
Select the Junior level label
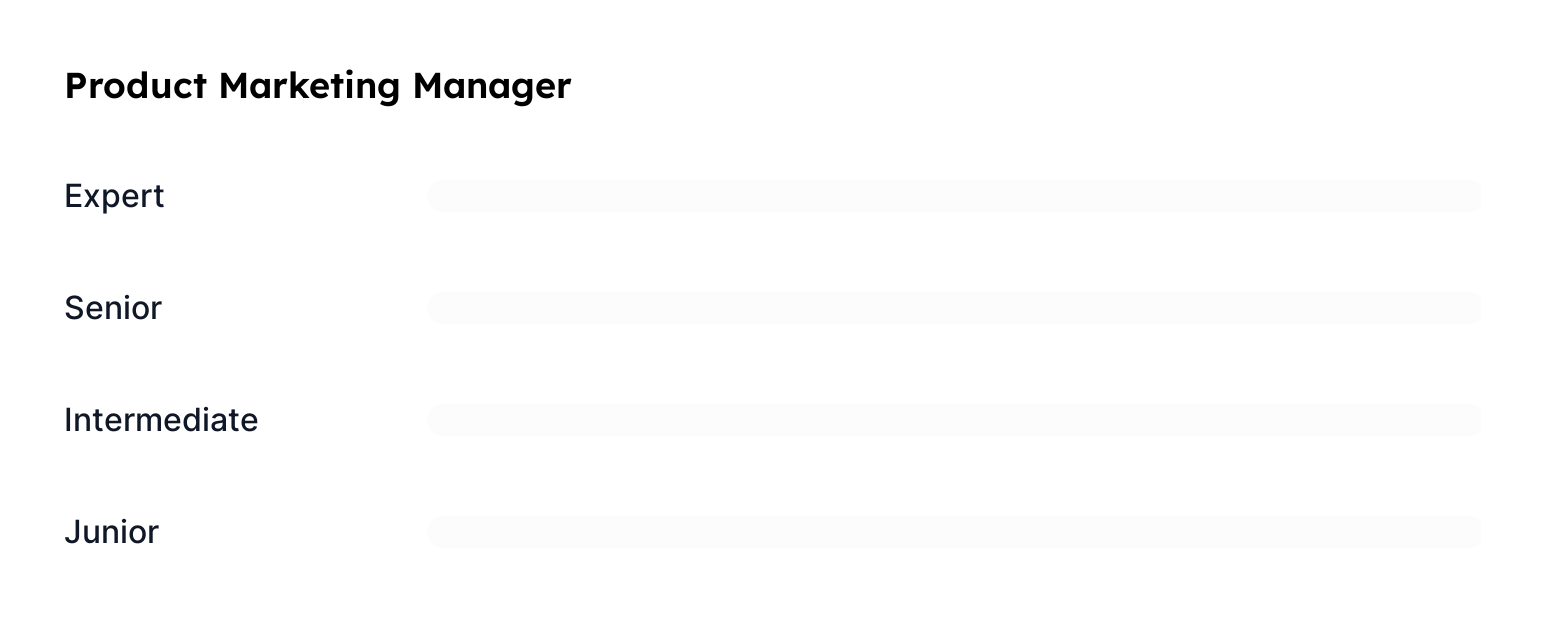111,532
